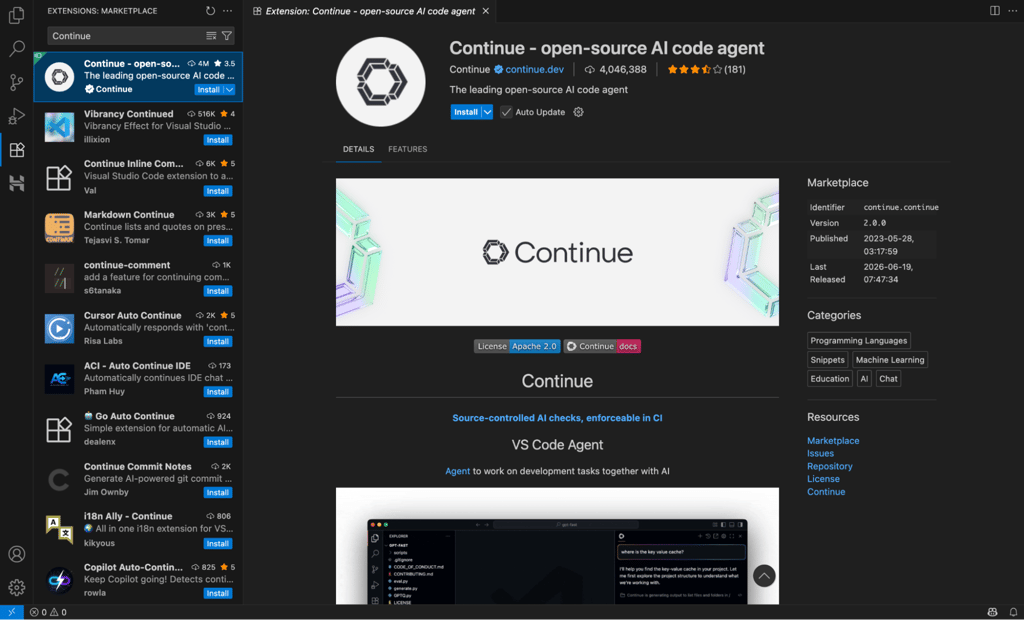Open the marketplace Views and More Actions menu

tap(227, 10)
